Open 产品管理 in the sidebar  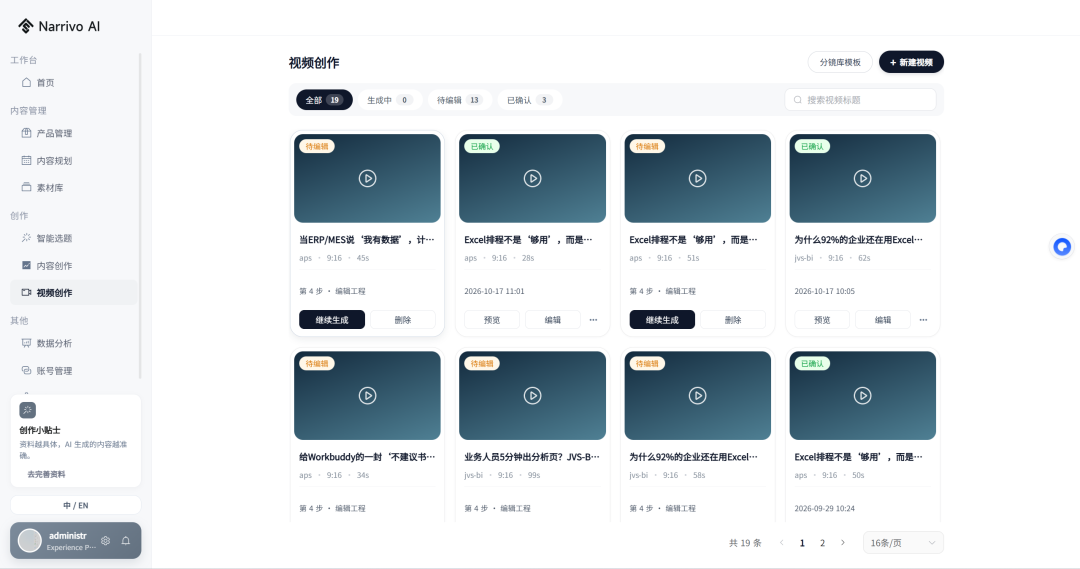tap(74, 133)
